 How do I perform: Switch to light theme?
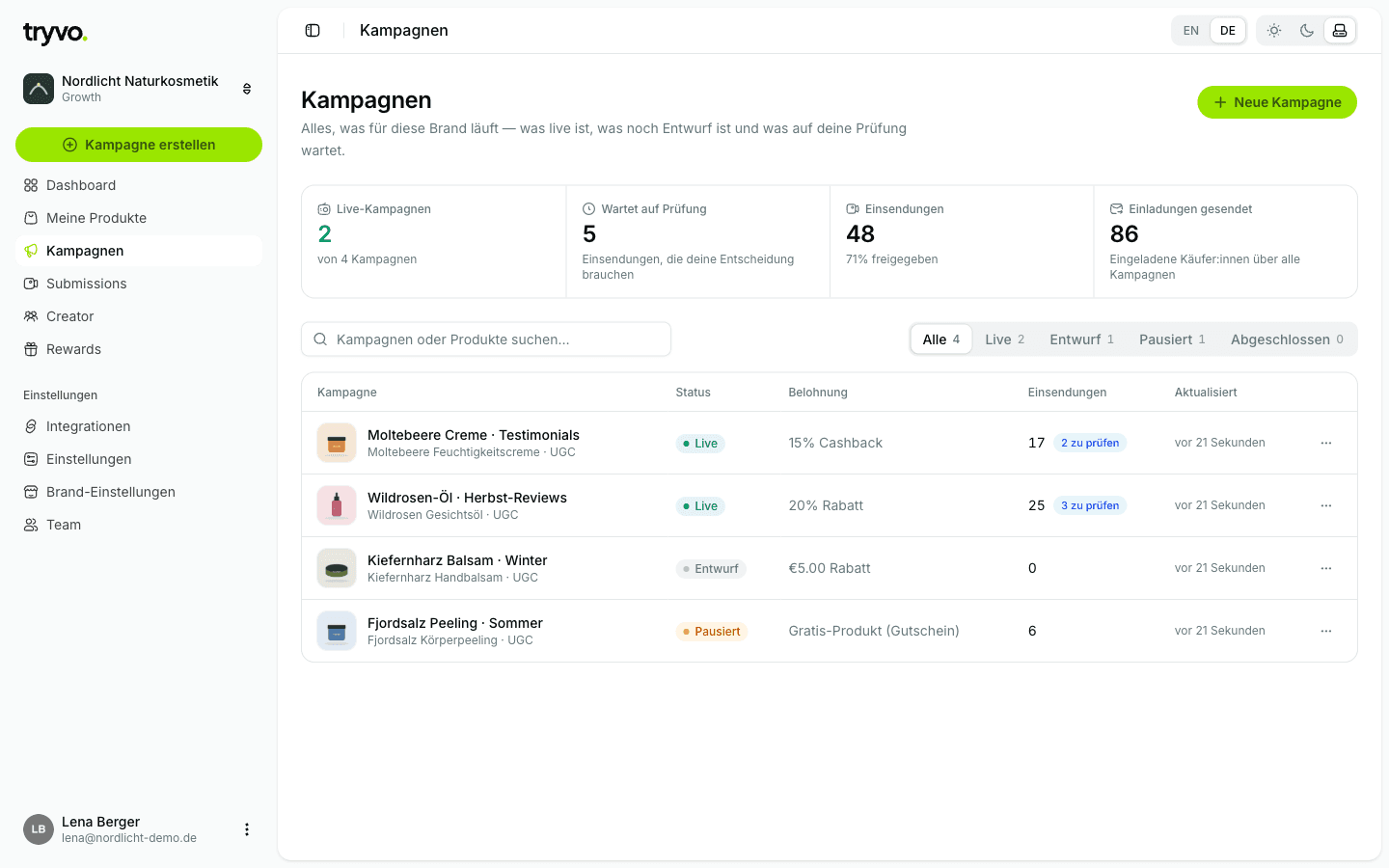[x=1274, y=31]
